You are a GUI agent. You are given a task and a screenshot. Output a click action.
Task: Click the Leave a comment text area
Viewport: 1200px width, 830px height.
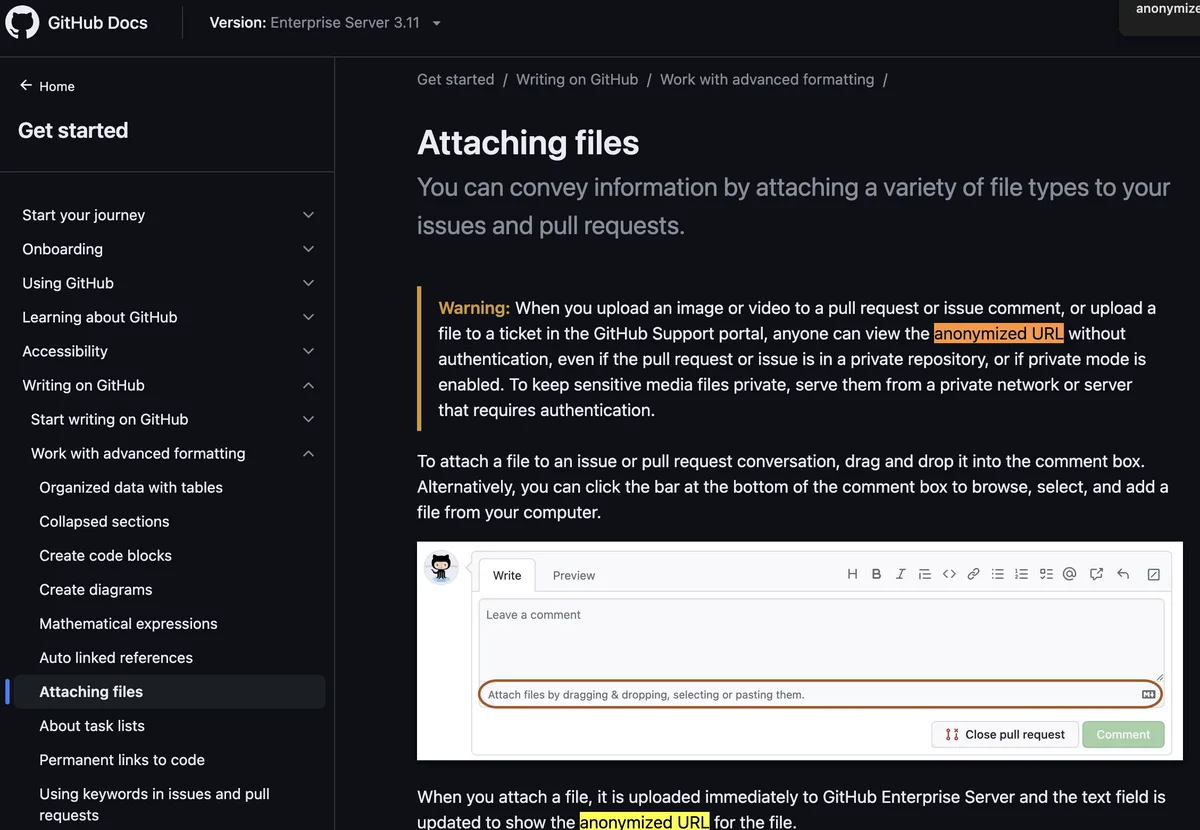tap(821, 640)
